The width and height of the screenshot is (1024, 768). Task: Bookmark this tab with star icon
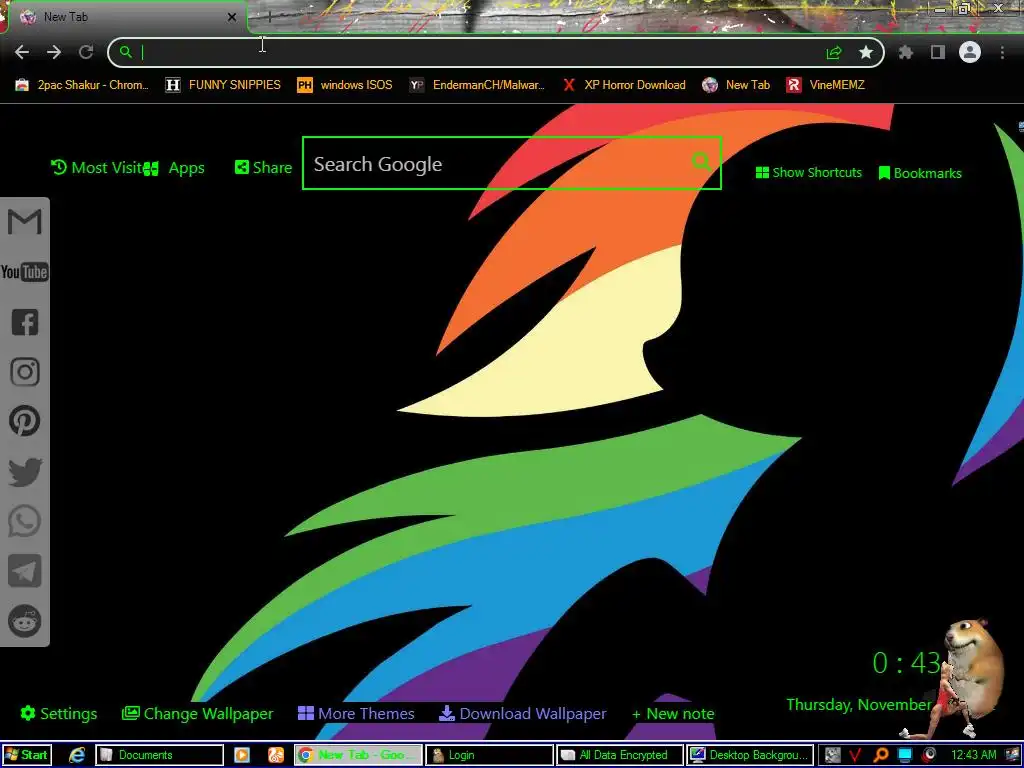[x=866, y=52]
